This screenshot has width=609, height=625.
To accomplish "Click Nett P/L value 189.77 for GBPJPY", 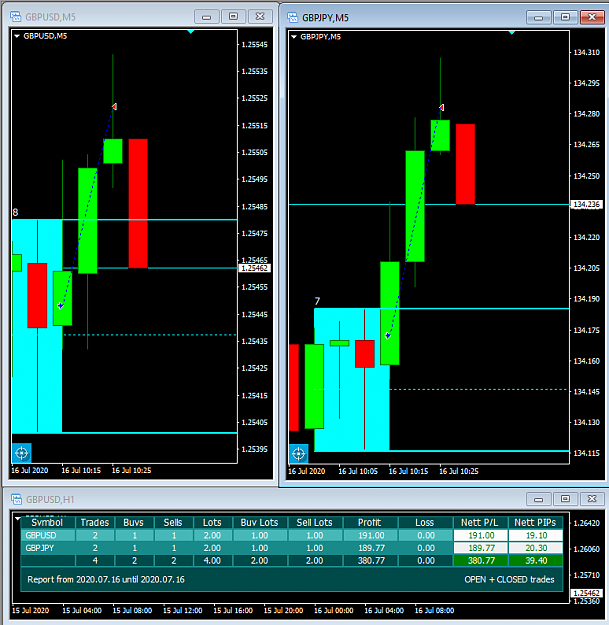I will click(480, 548).
